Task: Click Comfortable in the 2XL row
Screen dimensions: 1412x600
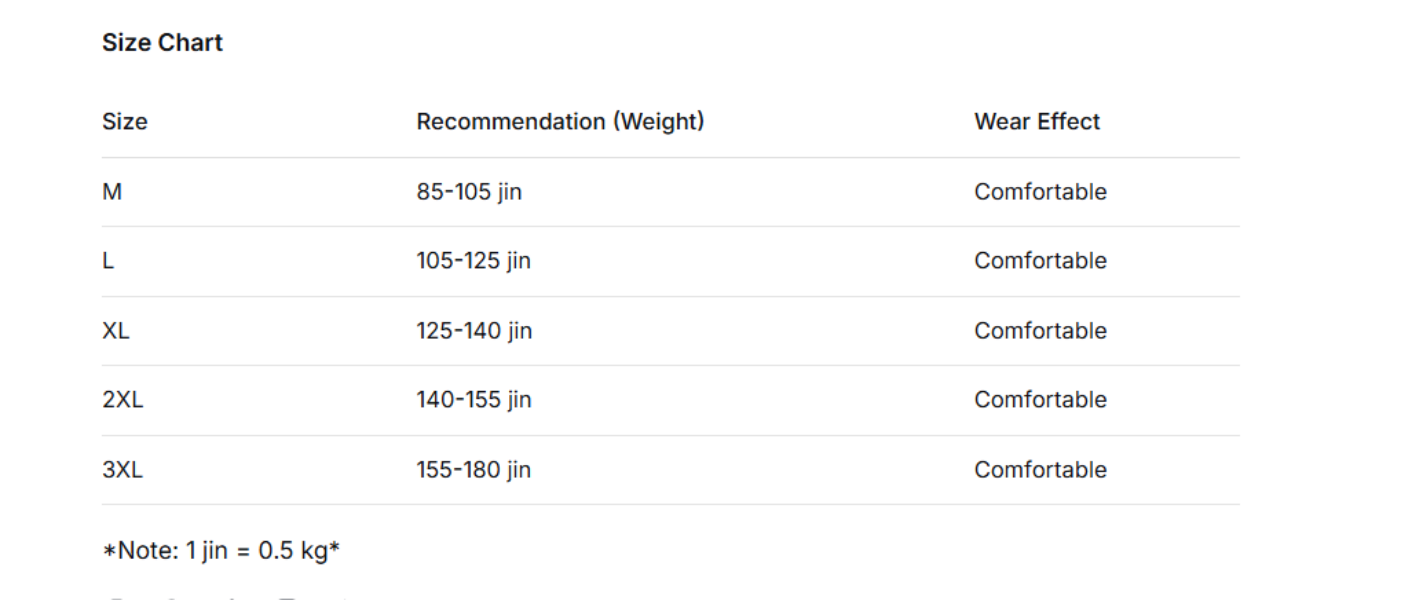Action: pos(1040,400)
